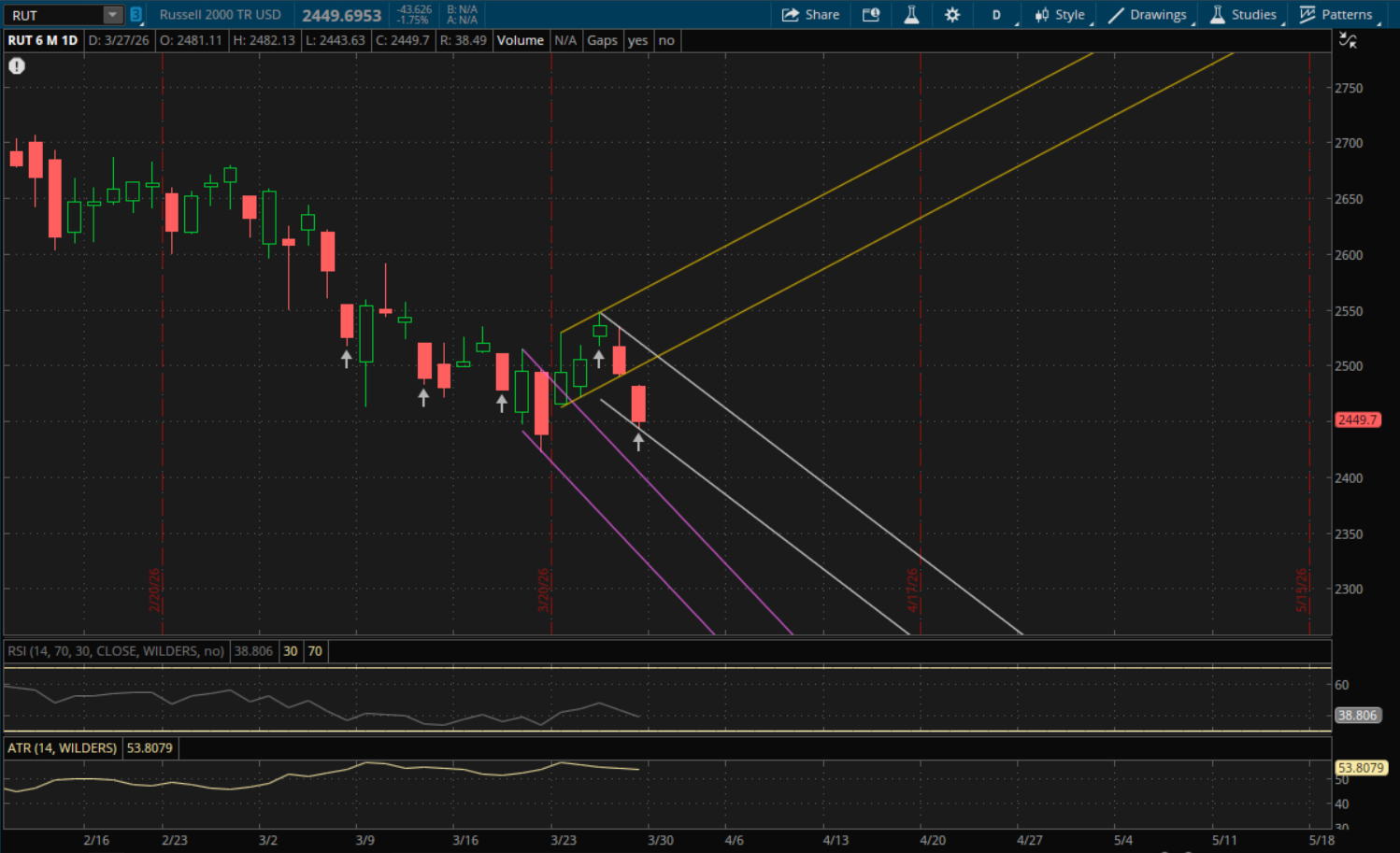Select Gaps 'no' option
Viewport: 1400px width, 853px height.
pos(666,40)
